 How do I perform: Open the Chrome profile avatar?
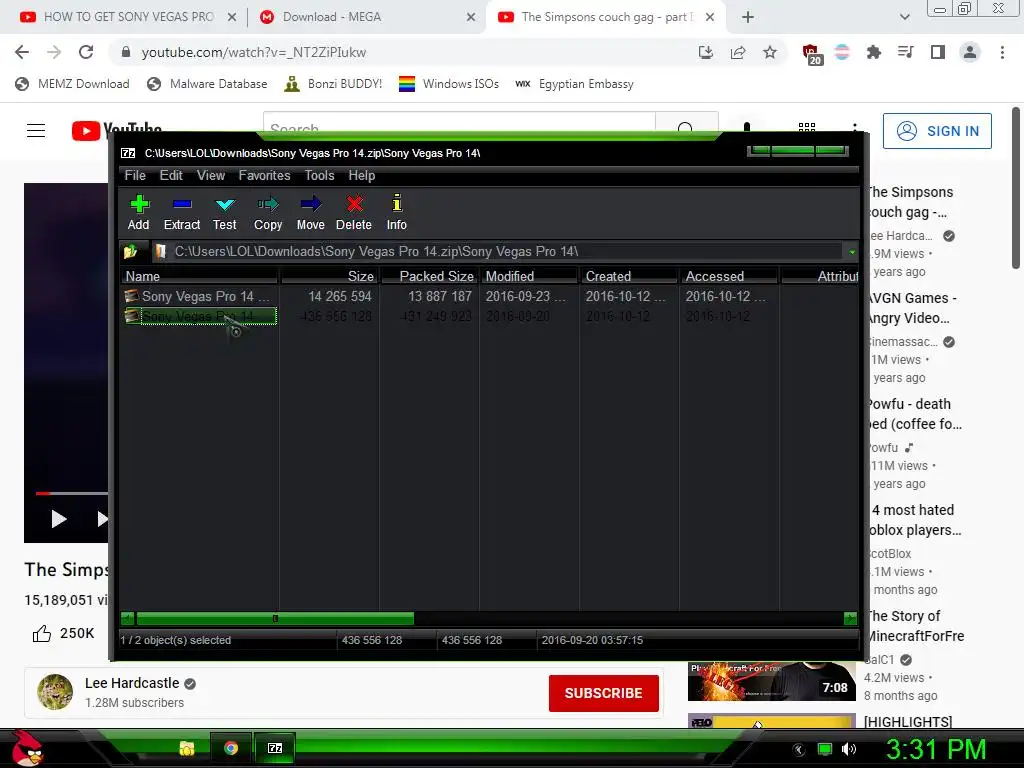[x=970, y=52]
